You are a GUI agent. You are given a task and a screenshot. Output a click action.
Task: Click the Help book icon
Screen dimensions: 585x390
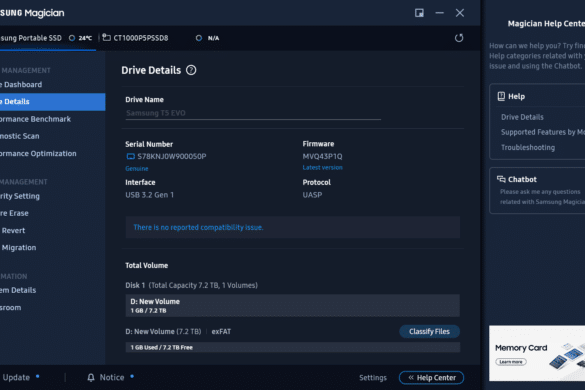(x=501, y=96)
